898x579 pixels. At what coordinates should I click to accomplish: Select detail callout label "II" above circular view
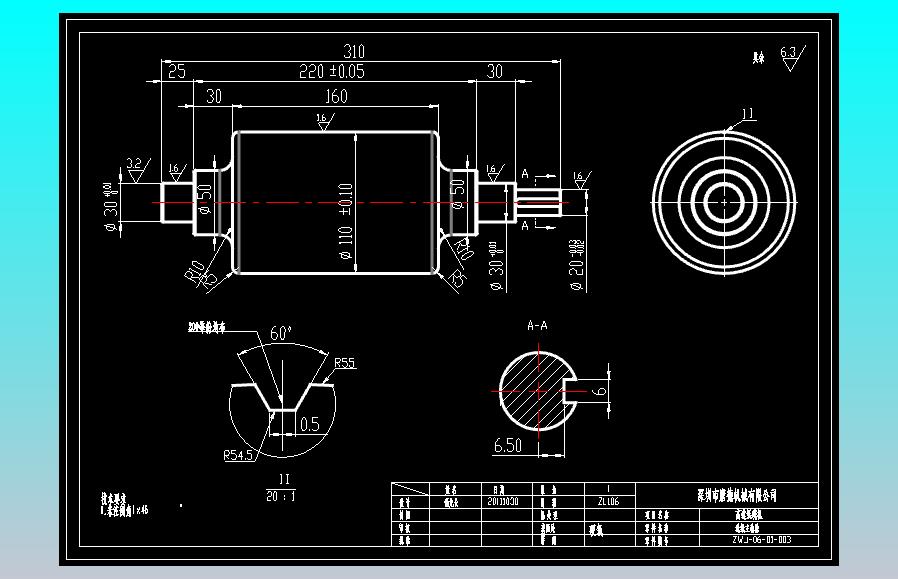tap(748, 115)
